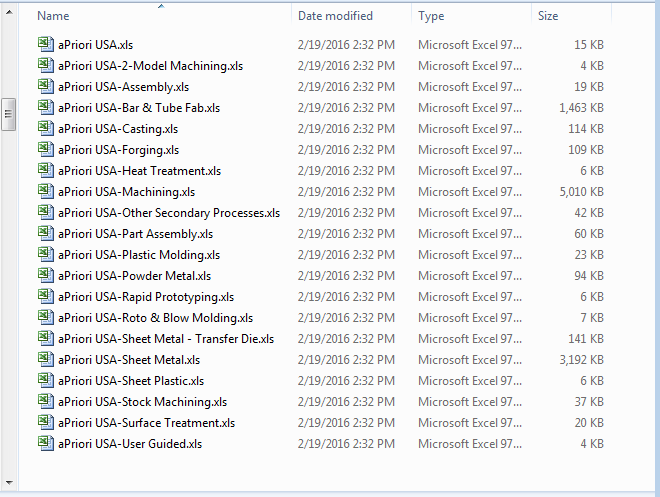The image size is (660, 497).
Task: Select file name aPriori USA-Part Assembly.xls
Action: (136, 234)
